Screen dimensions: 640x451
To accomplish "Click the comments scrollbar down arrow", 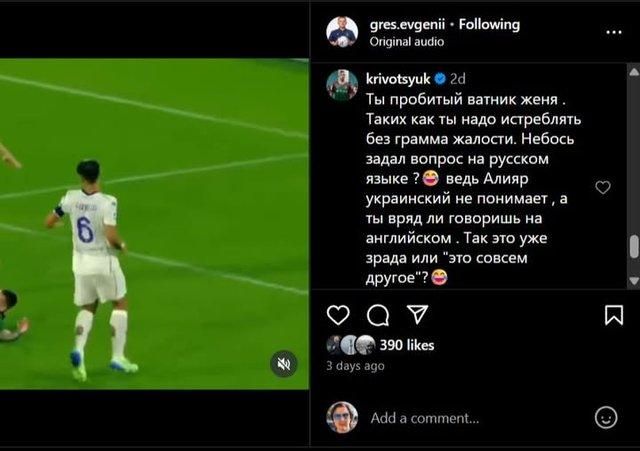I will [634, 281].
